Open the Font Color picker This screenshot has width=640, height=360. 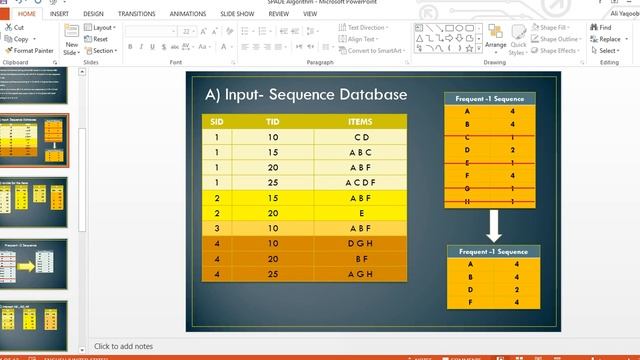226,47
